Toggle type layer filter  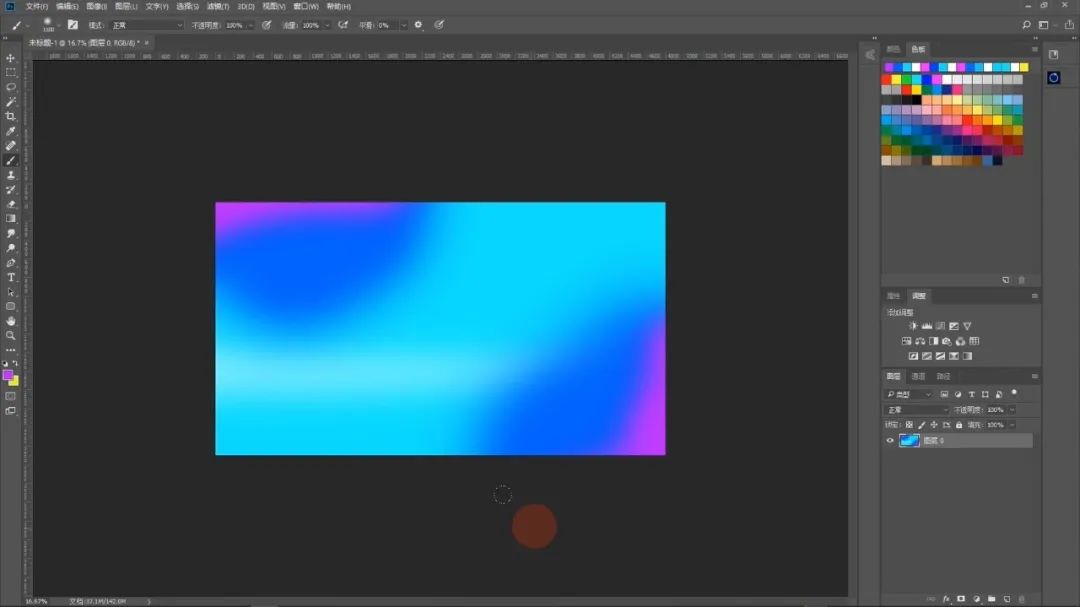(x=972, y=395)
